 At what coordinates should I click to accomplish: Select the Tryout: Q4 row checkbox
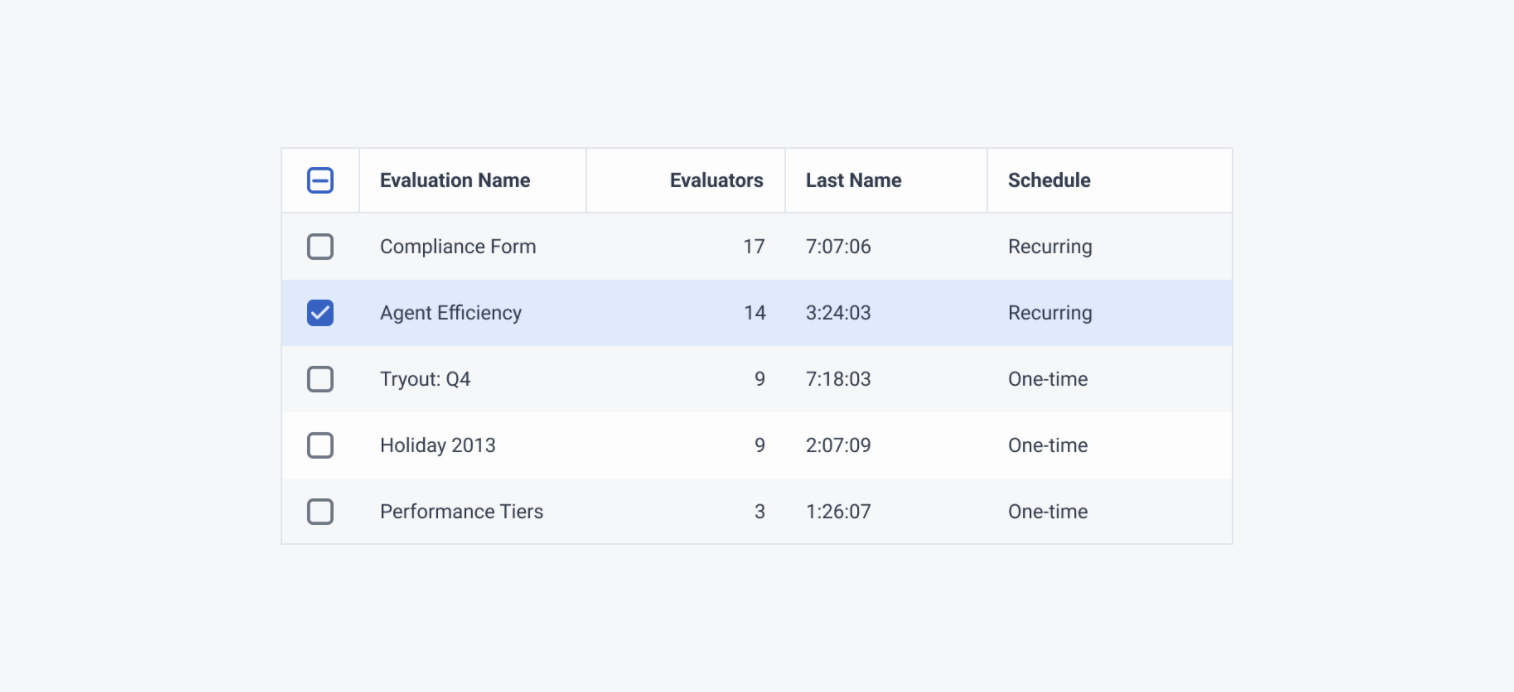click(x=320, y=379)
